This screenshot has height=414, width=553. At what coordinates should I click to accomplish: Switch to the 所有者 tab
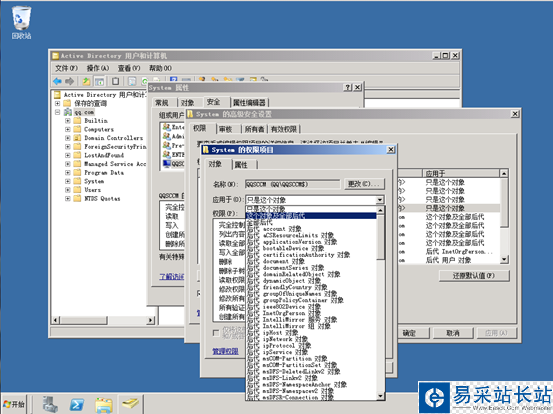(254, 129)
